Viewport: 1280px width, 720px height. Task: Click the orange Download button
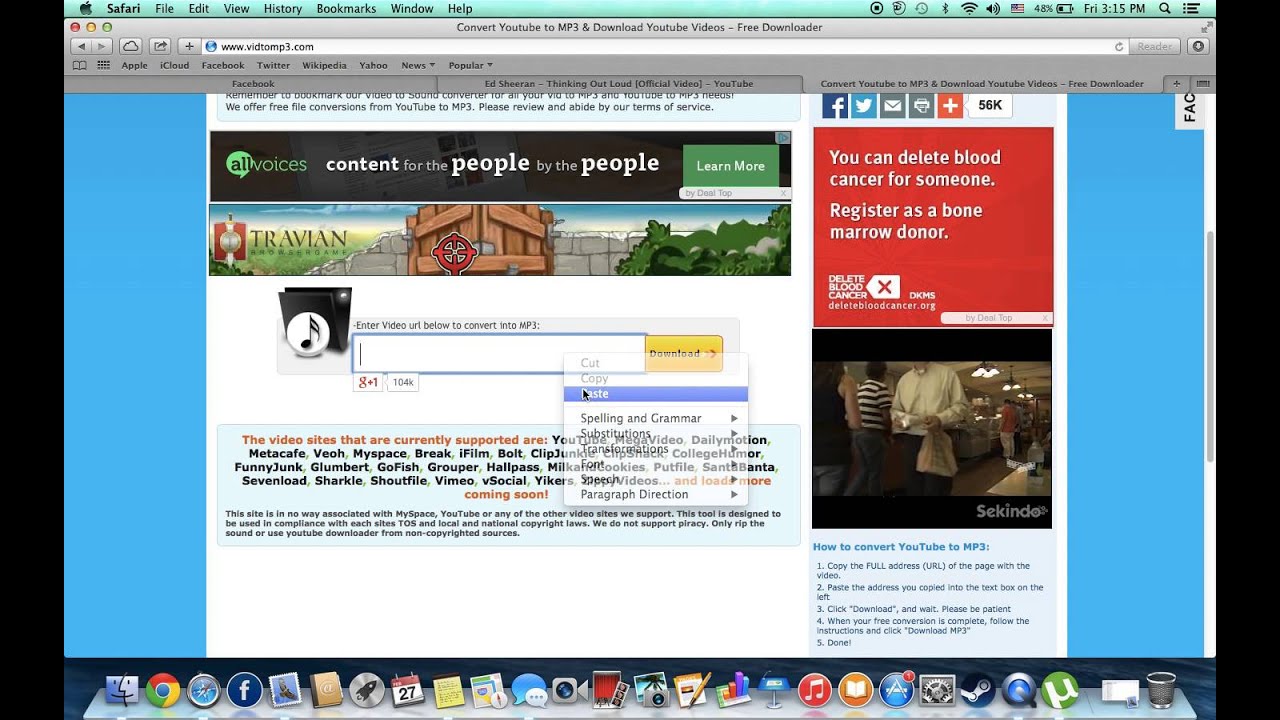(684, 353)
